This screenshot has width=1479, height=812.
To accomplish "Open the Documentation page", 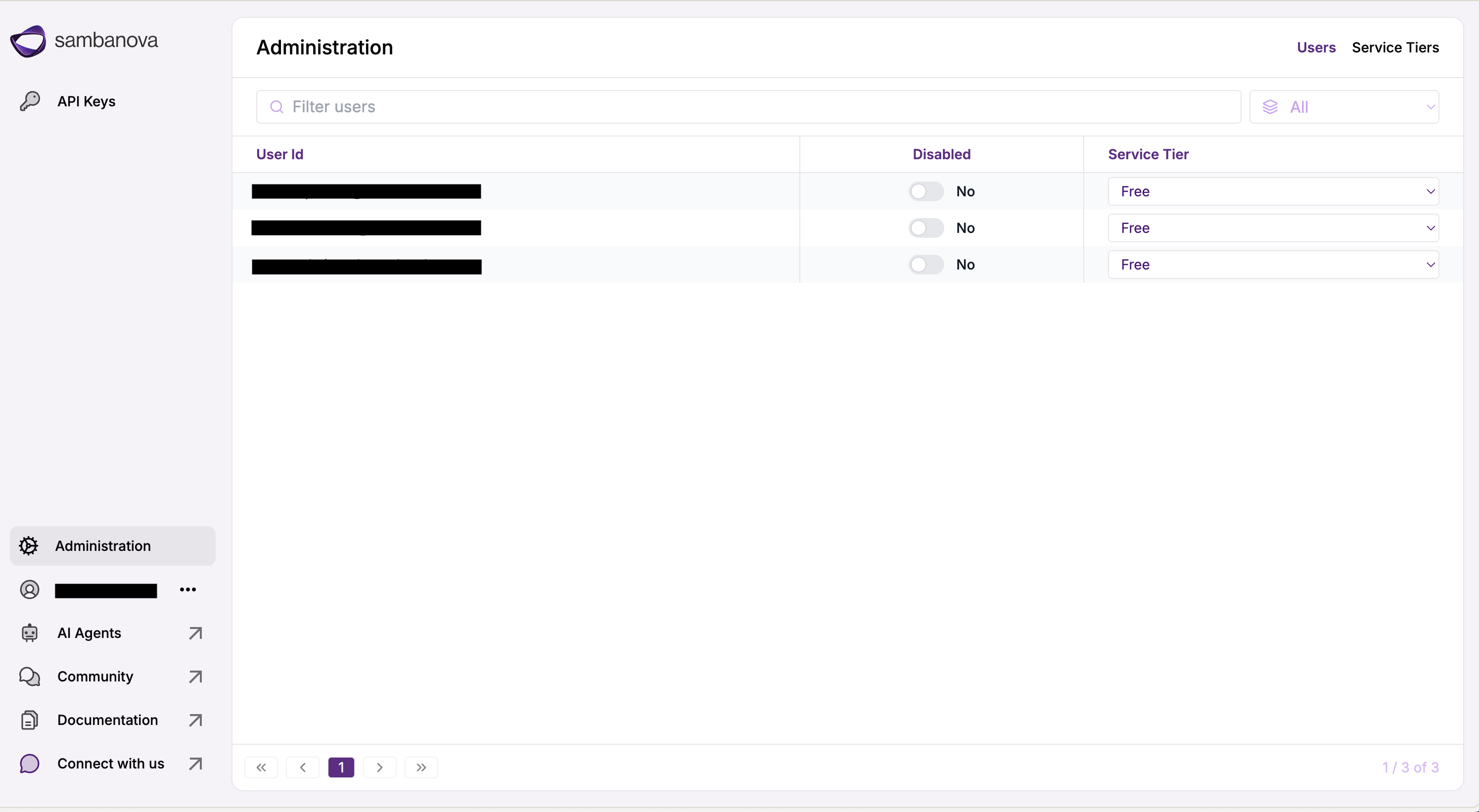I will [x=107, y=720].
